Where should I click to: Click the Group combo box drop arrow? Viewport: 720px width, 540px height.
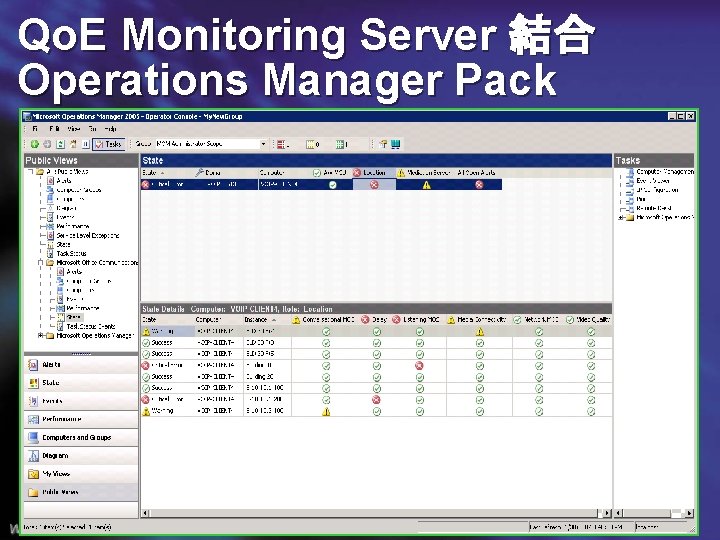pos(264,144)
